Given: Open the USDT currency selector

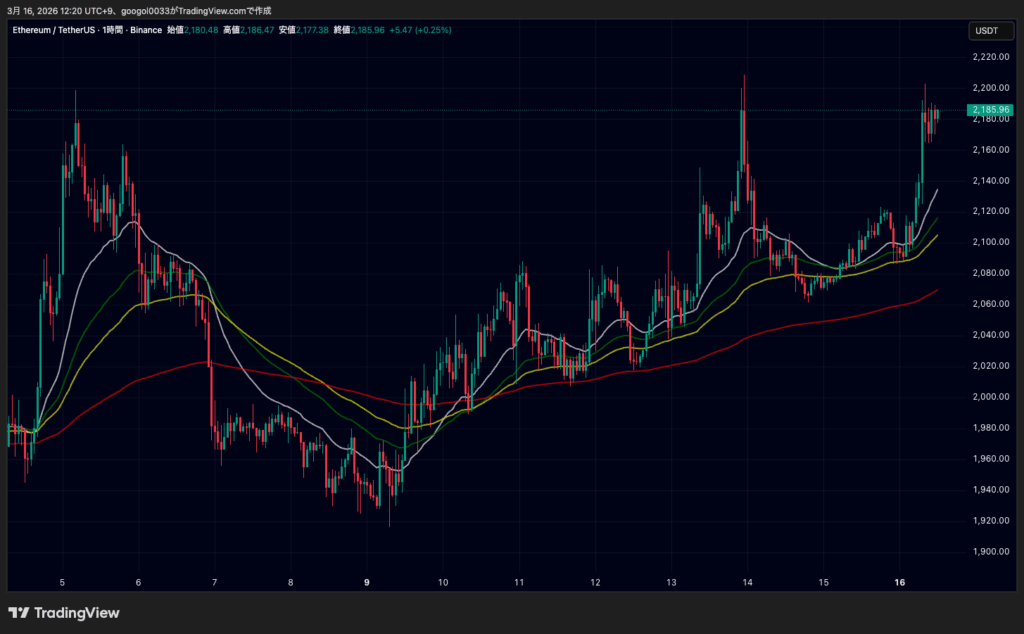Looking at the screenshot, I should pos(986,31).
